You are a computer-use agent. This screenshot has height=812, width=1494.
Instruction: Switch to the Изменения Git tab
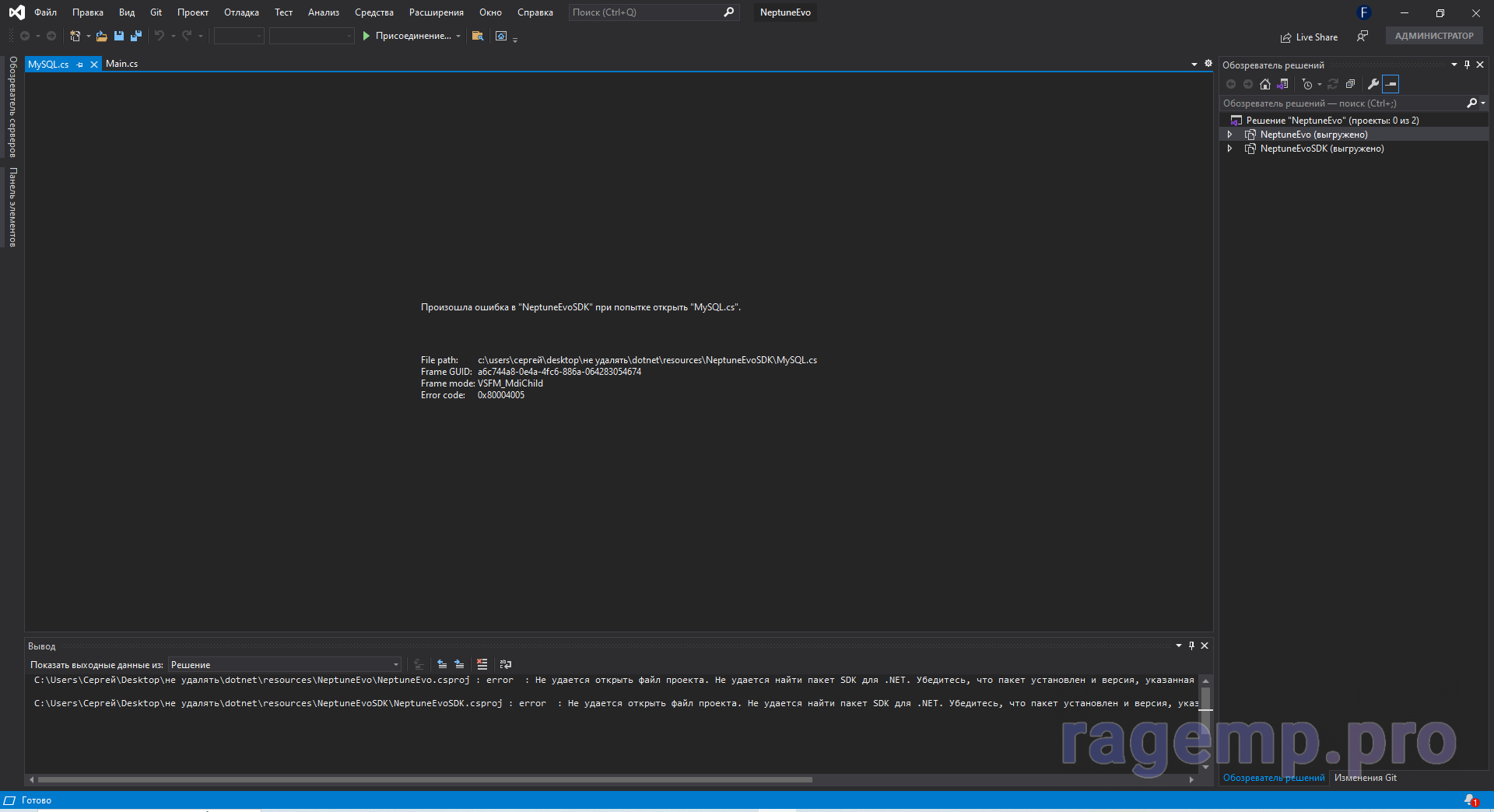click(1366, 778)
